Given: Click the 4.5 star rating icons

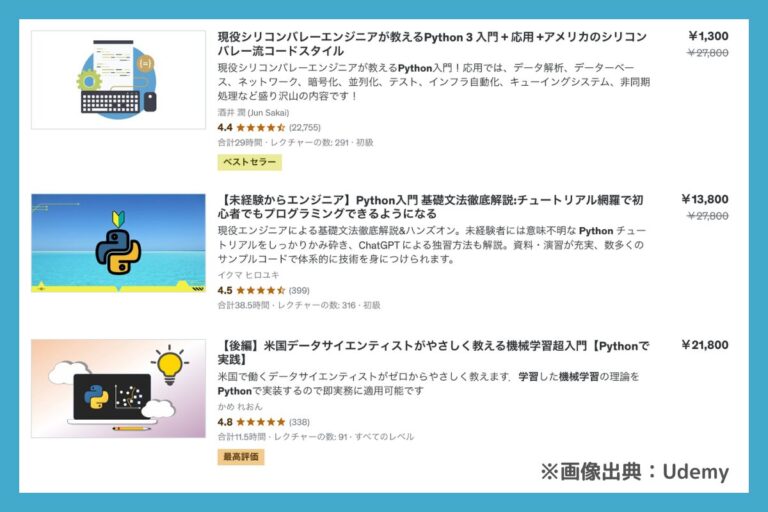Looking at the screenshot, I should tap(261, 291).
